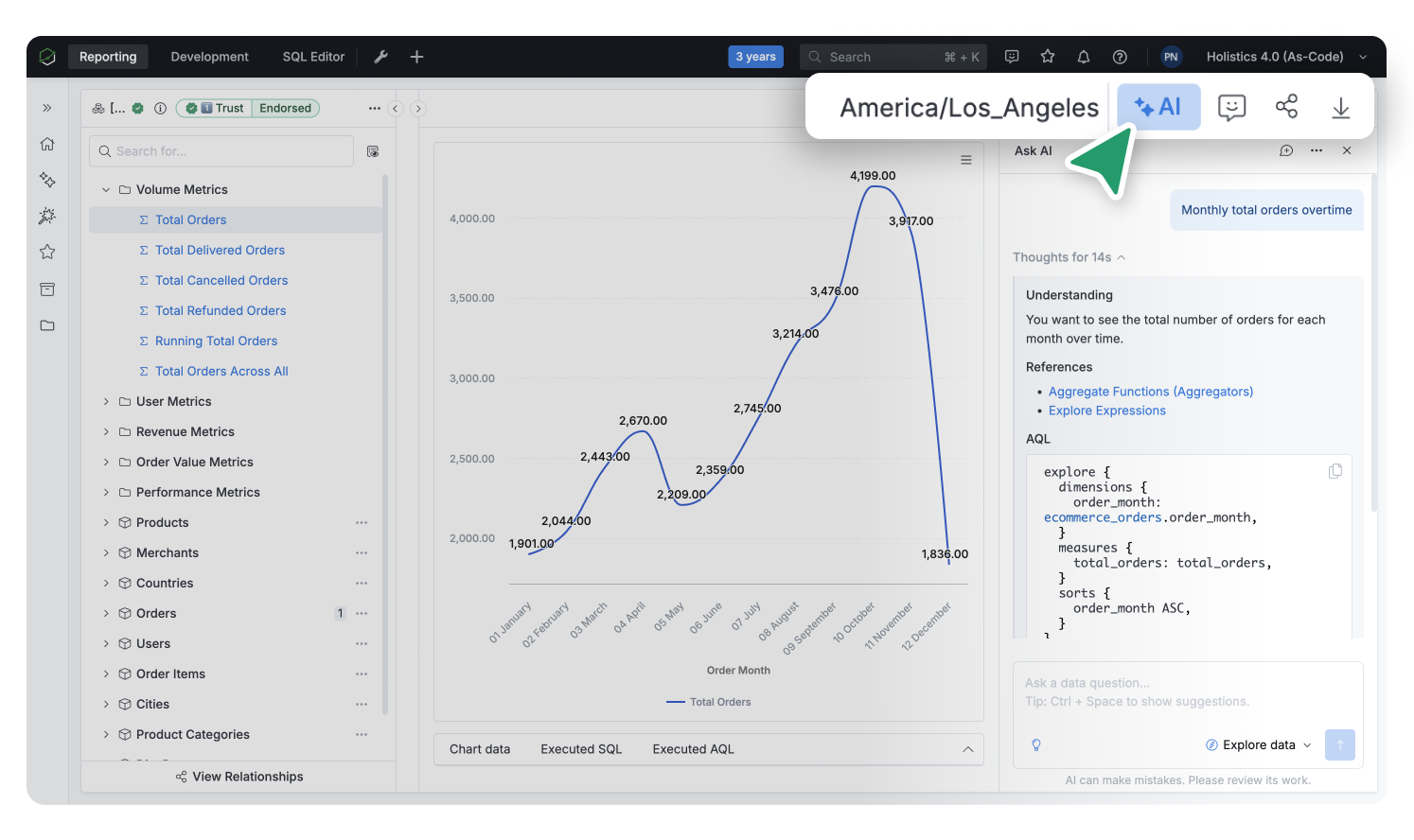Click the download arrow icon
Image resolution: width=1414 pixels, height=840 pixels.
1340,108
